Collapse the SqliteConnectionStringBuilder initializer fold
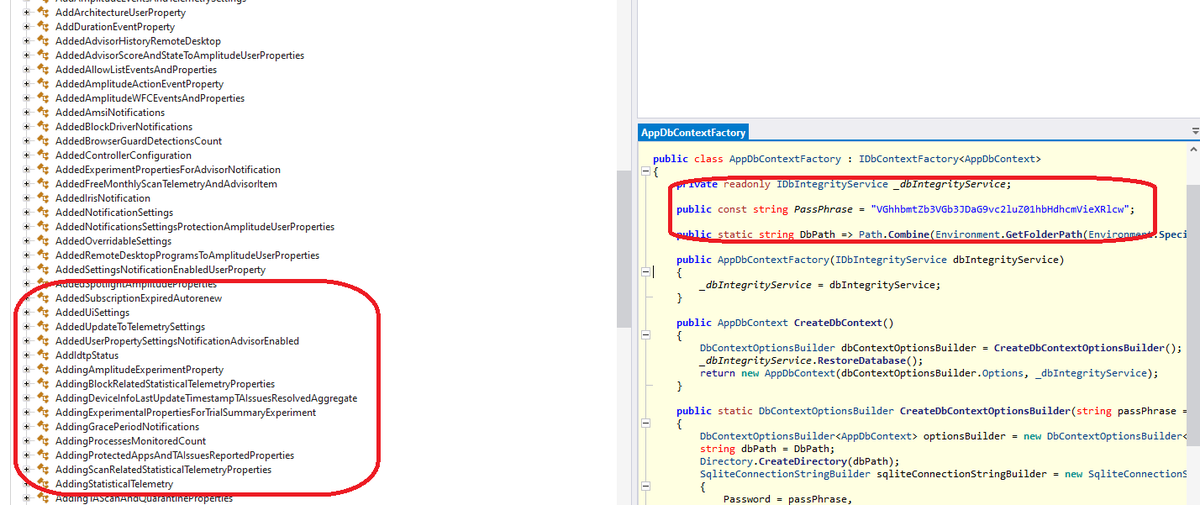This screenshot has height=505, width=1200. pyautogui.click(x=645, y=487)
